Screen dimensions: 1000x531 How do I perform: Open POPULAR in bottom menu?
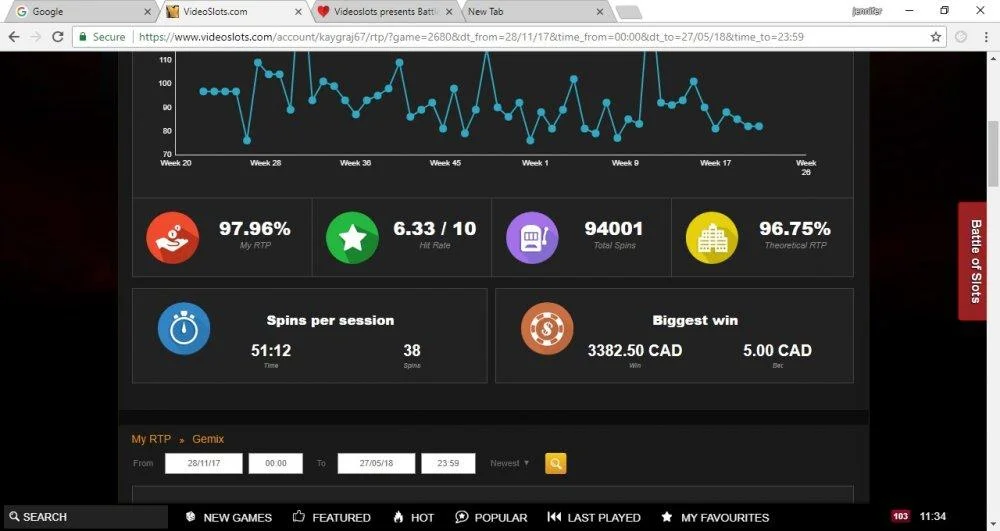491,518
